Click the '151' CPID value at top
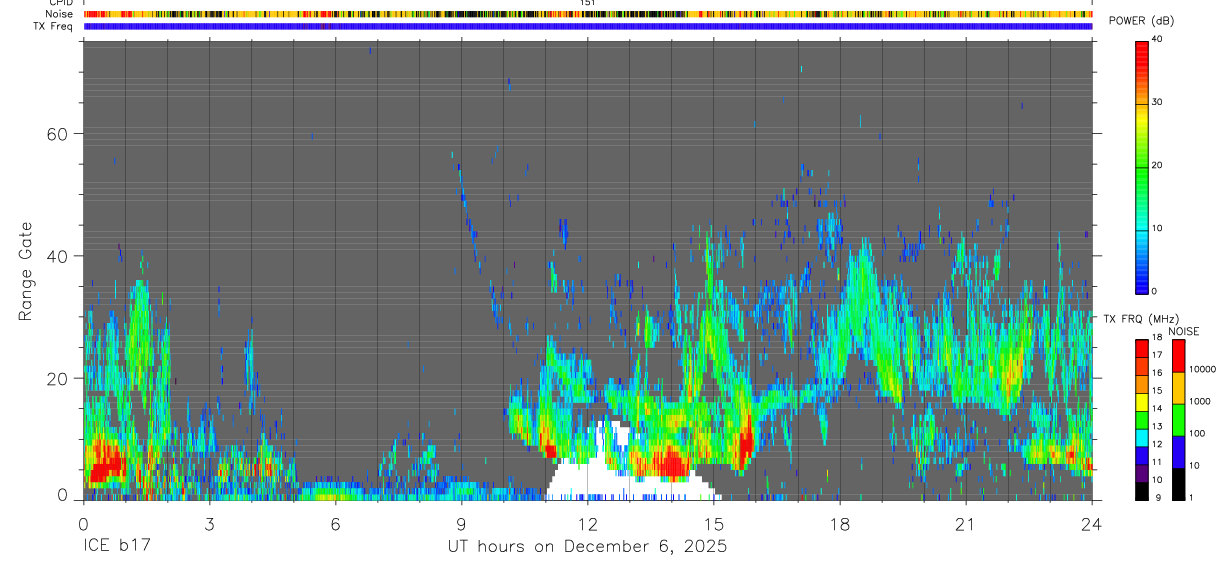Viewport: 1228px width, 567px height. (x=588, y=3)
